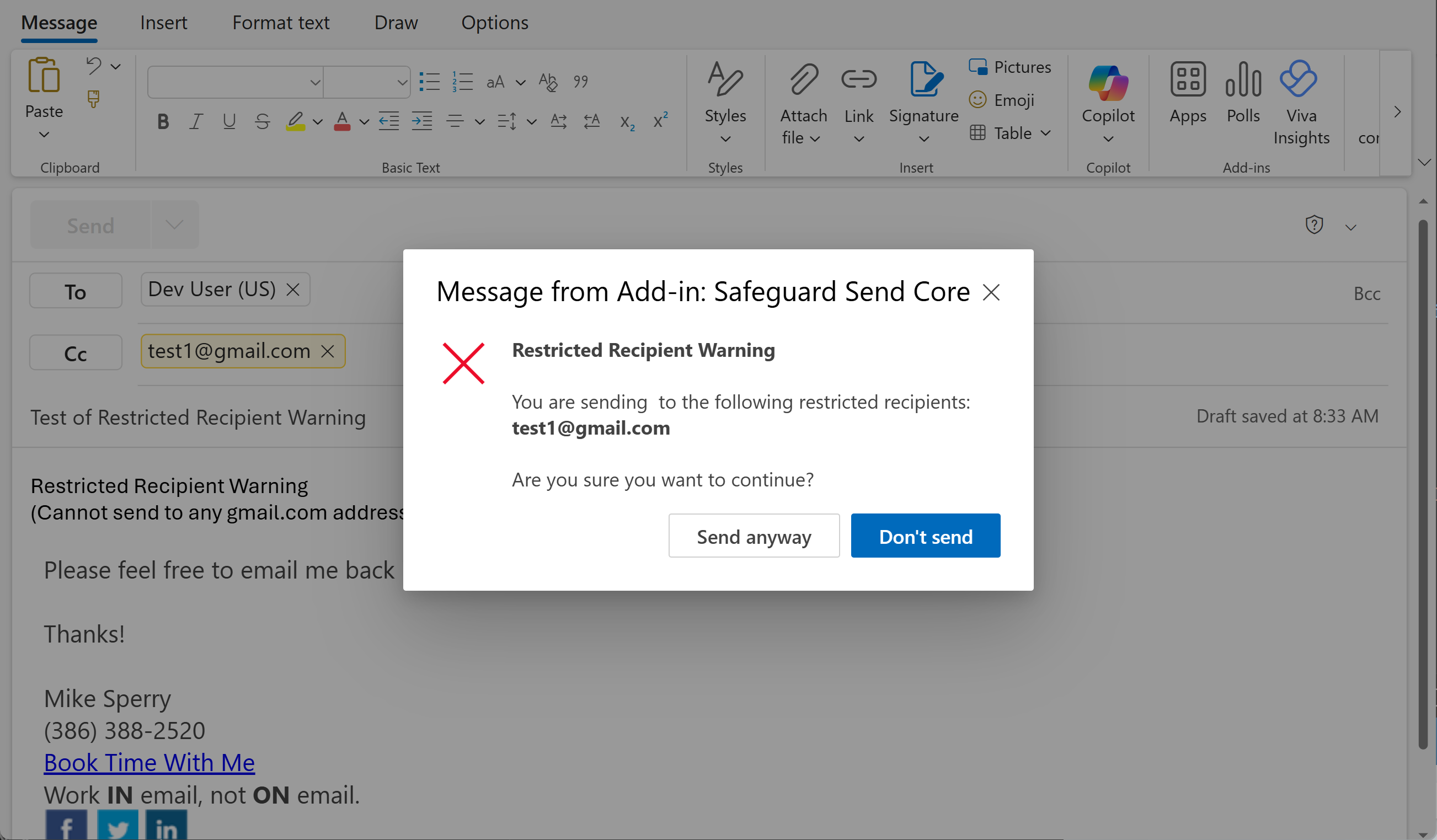Expand the ribbon display options chevron

tap(1424, 163)
